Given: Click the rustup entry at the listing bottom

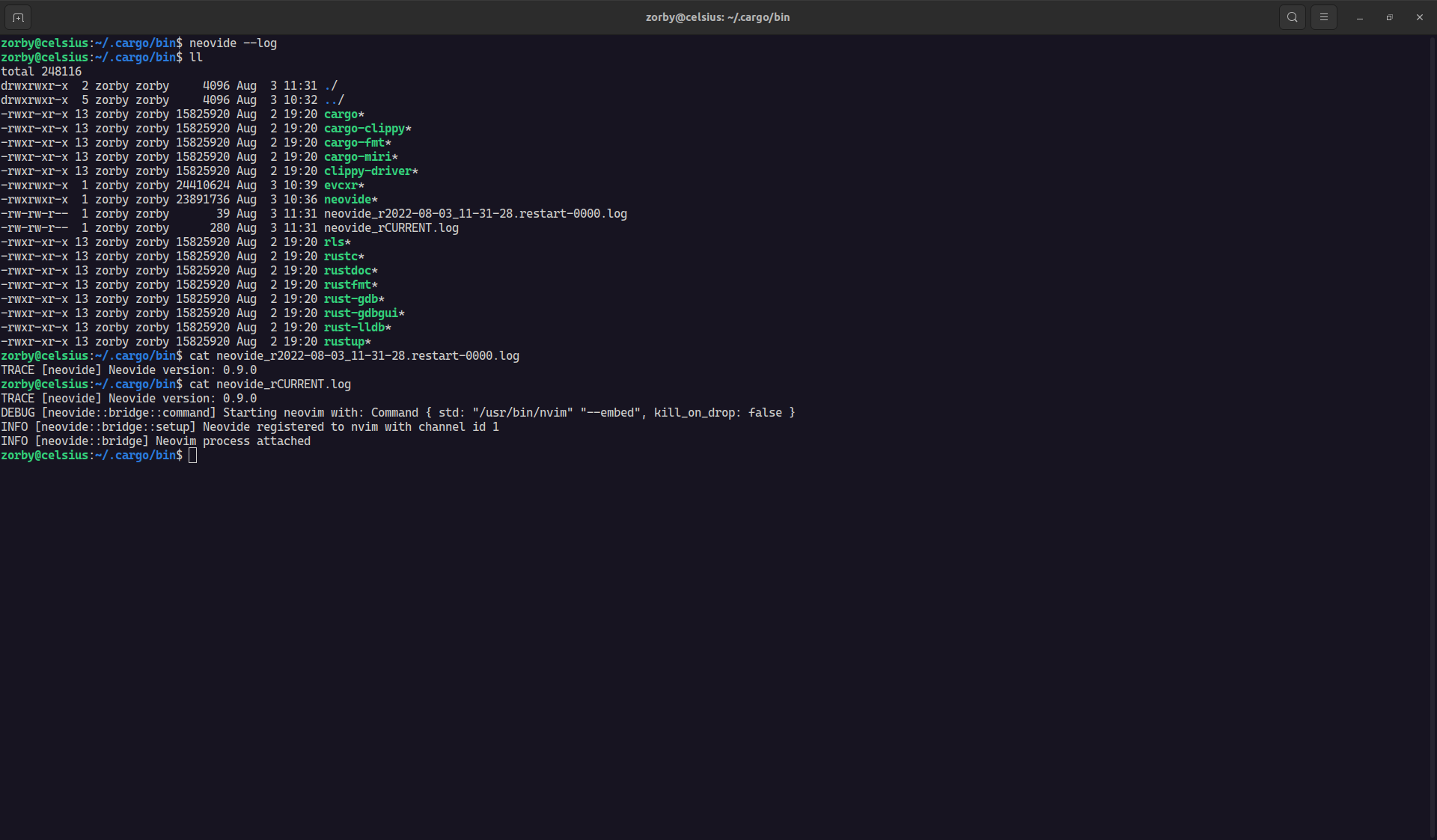Looking at the screenshot, I should [x=344, y=341].
